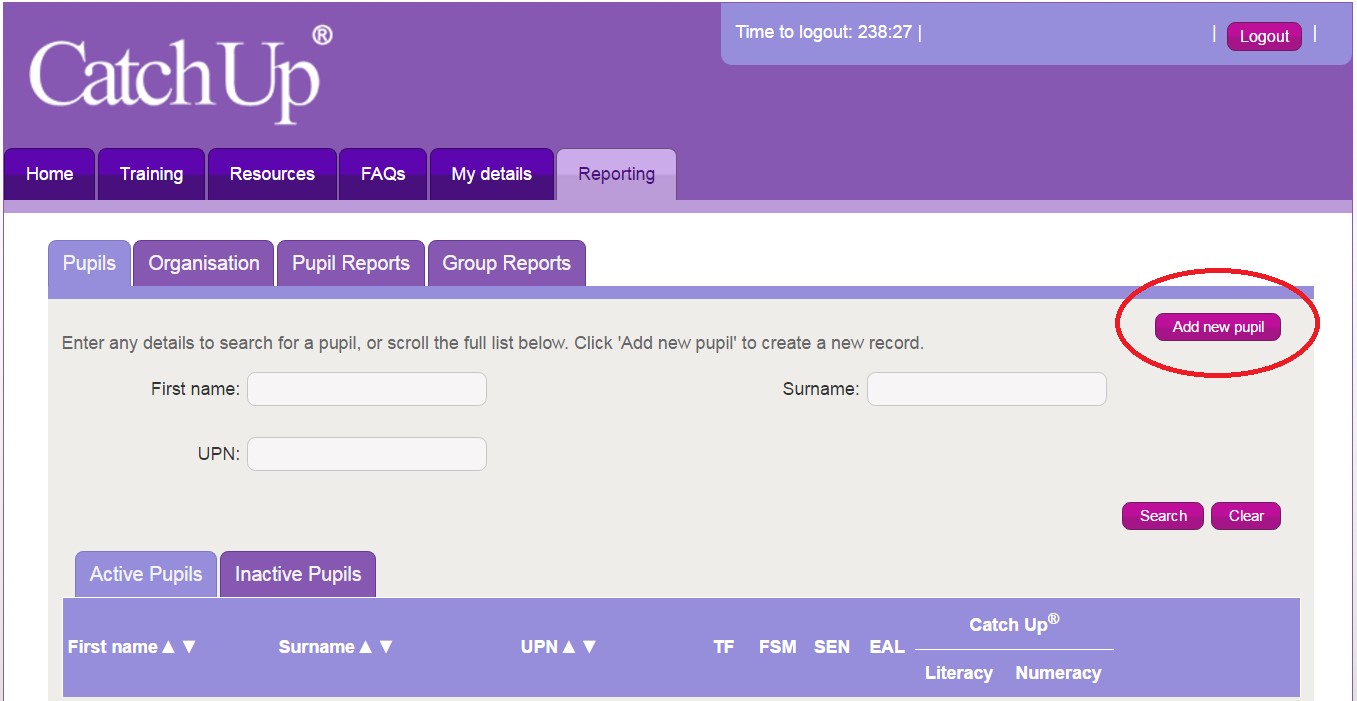Screen dimensions: 1357x701
Task: Open the Pupil Reports sub-tab
Action: [351, 264]
